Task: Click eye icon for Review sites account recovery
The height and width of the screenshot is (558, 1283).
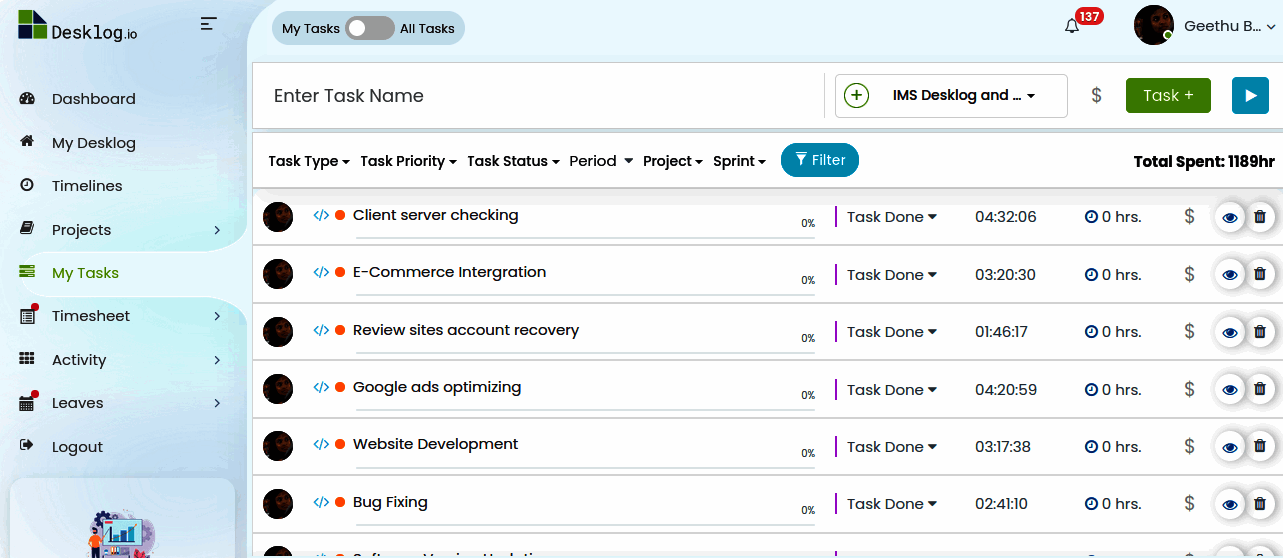Action: pyautogui.click(x=1230, y=332)
